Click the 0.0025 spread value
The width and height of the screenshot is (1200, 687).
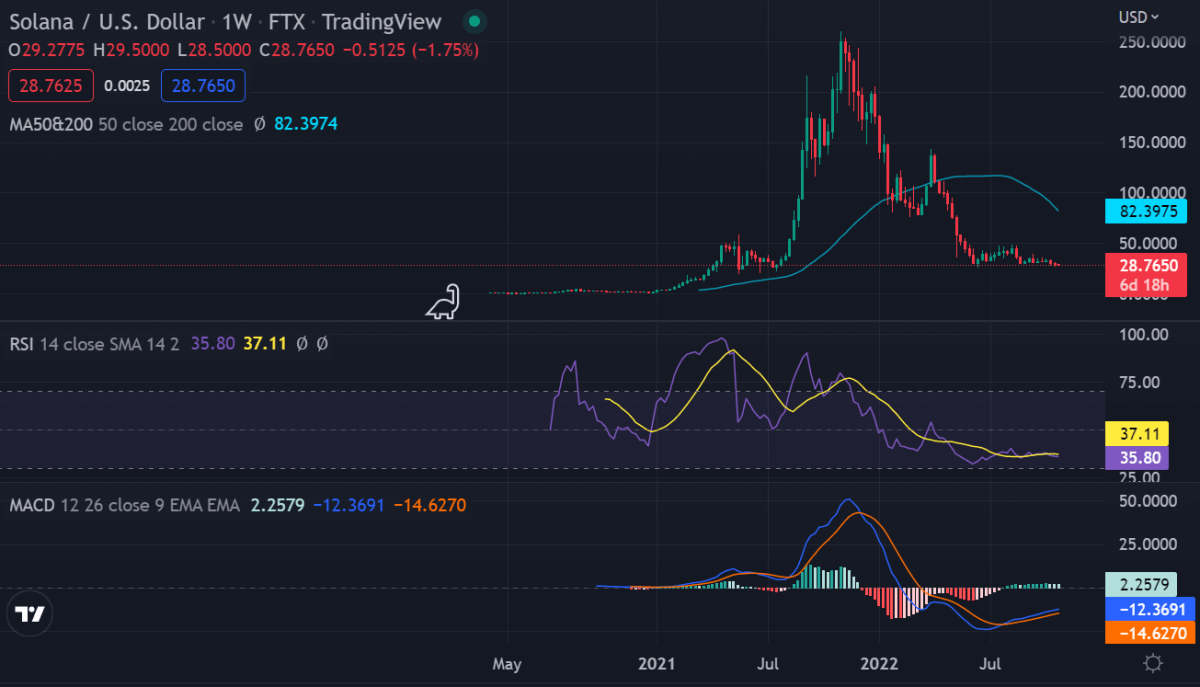point(127,86)
